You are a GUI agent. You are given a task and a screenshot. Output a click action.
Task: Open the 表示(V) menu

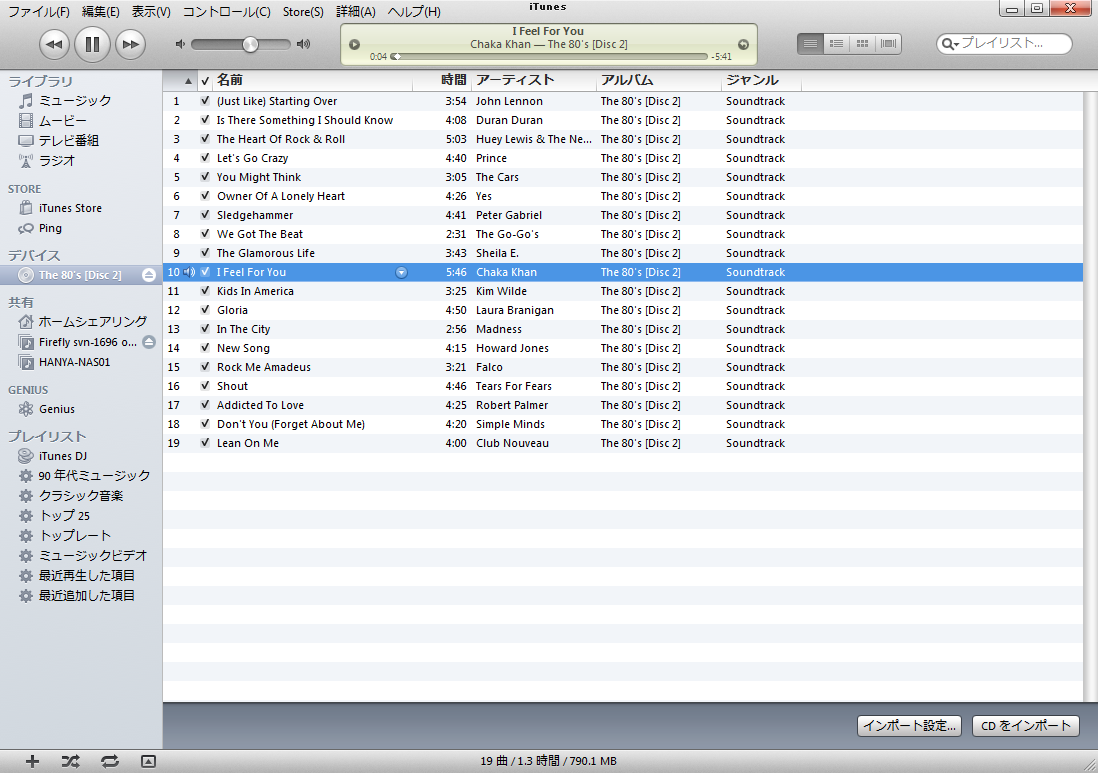pyautogui.click(x=151, y=11)
